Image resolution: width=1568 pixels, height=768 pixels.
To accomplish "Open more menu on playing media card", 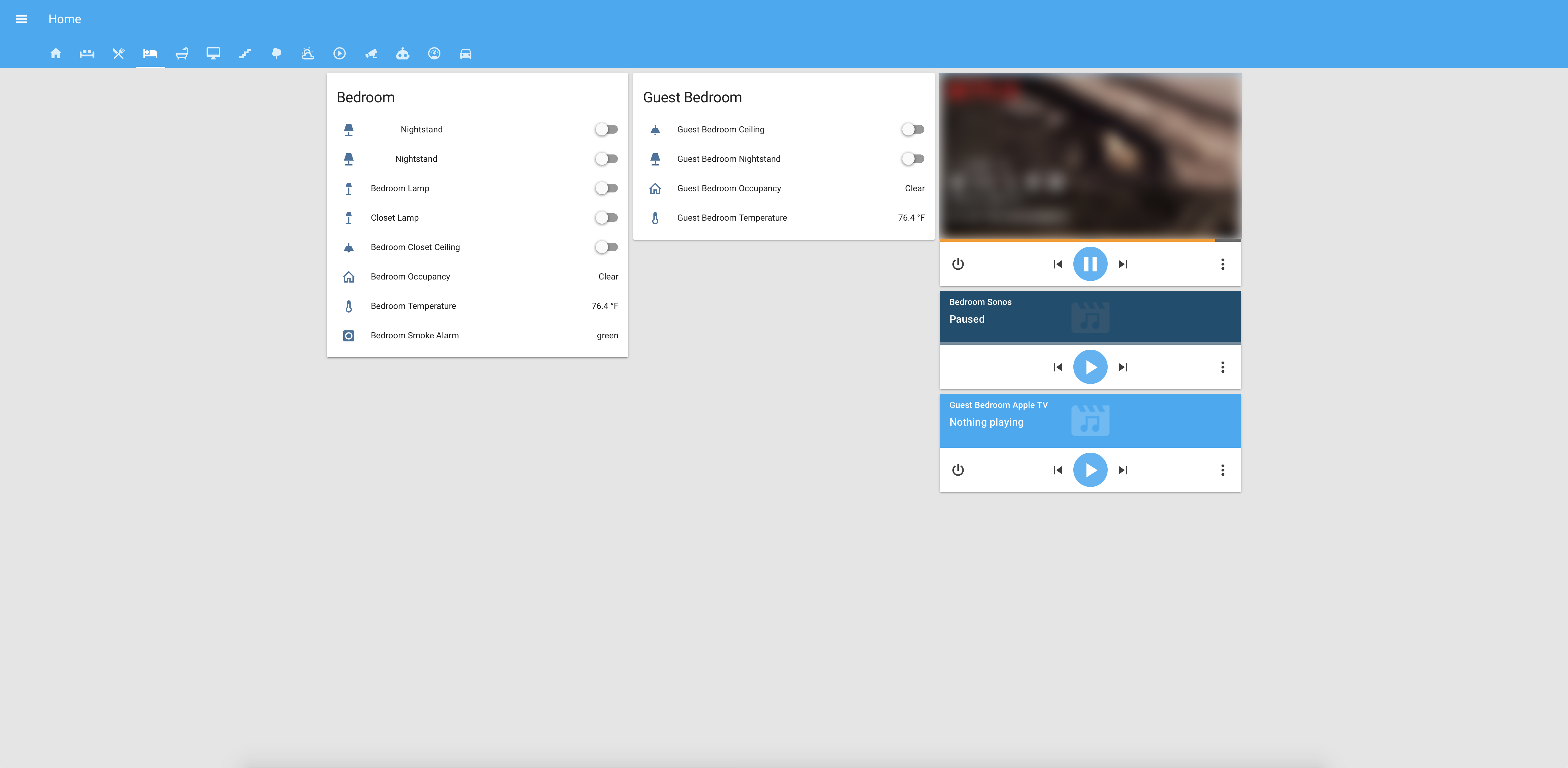I will click(1222, 264).
